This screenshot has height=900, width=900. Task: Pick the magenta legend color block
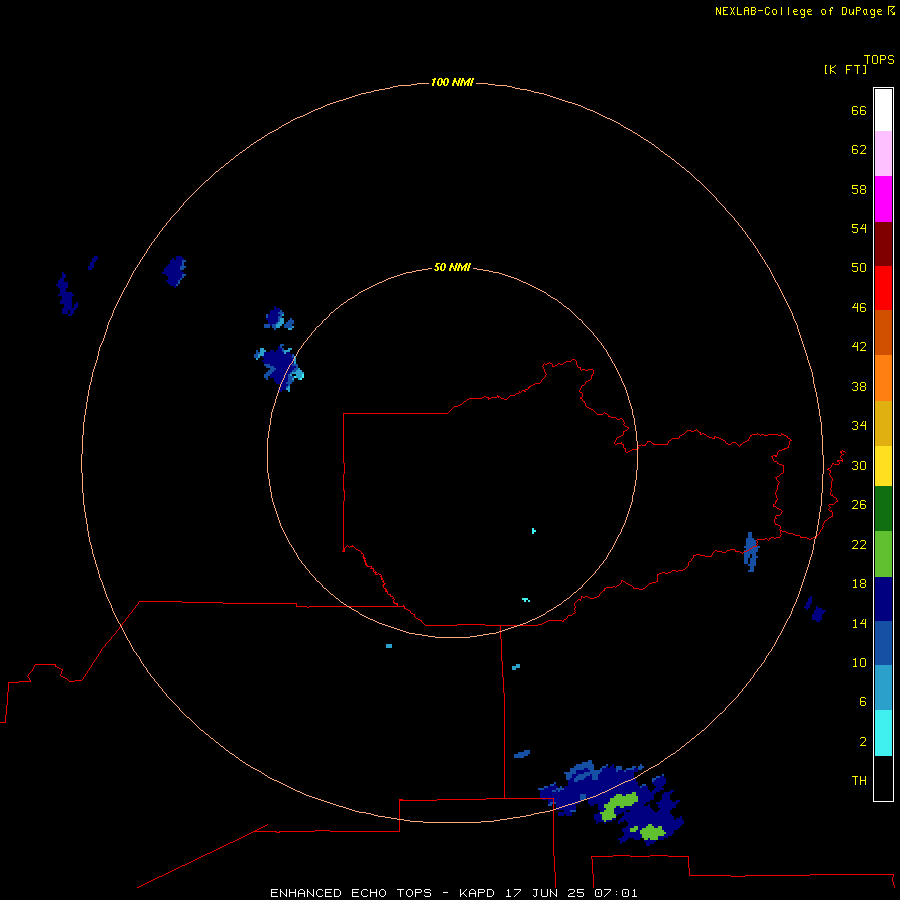[883, 199]
